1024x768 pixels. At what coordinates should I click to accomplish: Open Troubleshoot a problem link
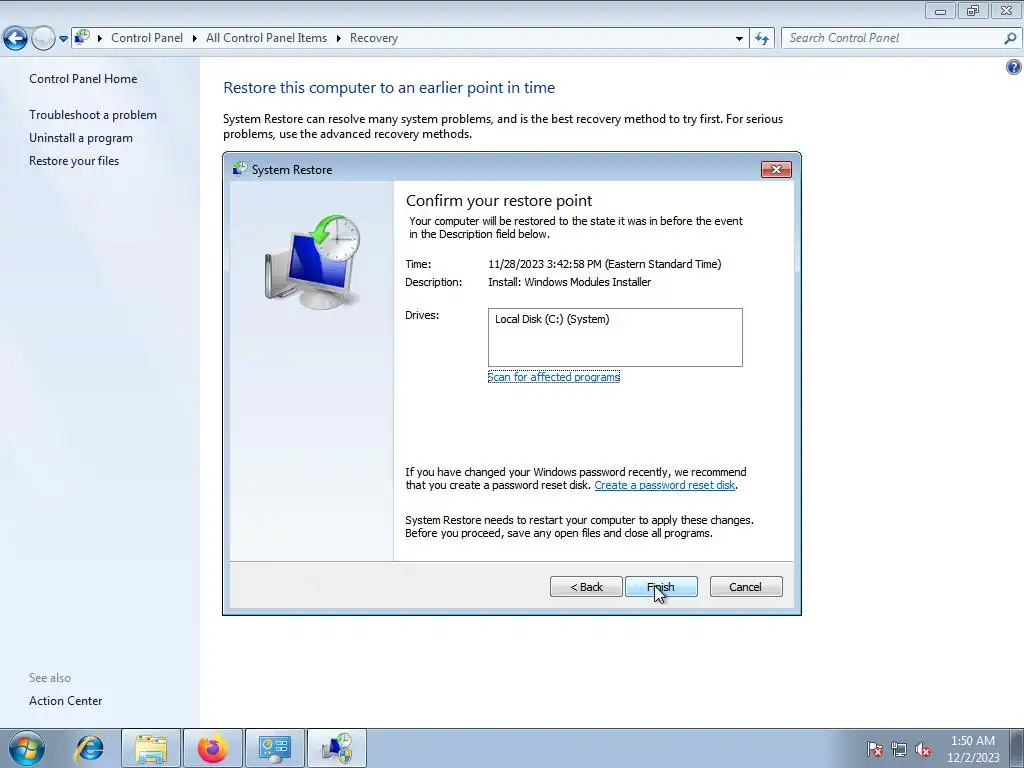pyautogui.click(x=93, y=115)
